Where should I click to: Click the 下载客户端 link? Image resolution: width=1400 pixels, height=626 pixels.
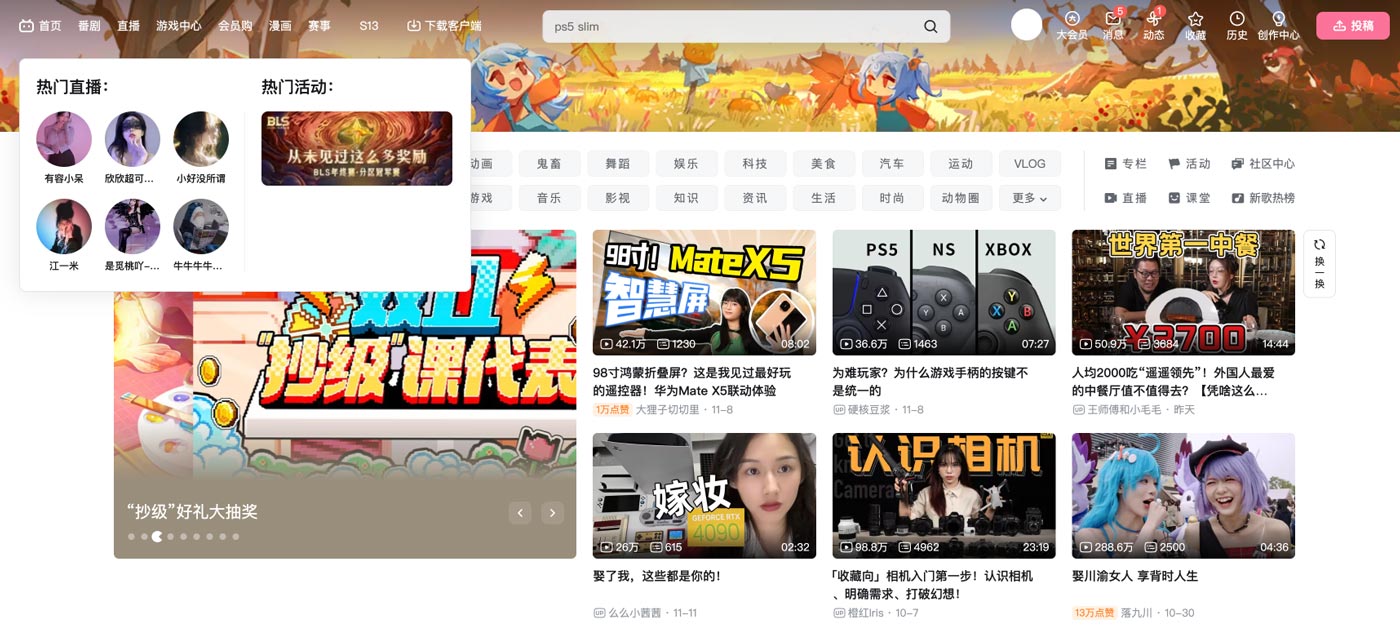[444, 26]
